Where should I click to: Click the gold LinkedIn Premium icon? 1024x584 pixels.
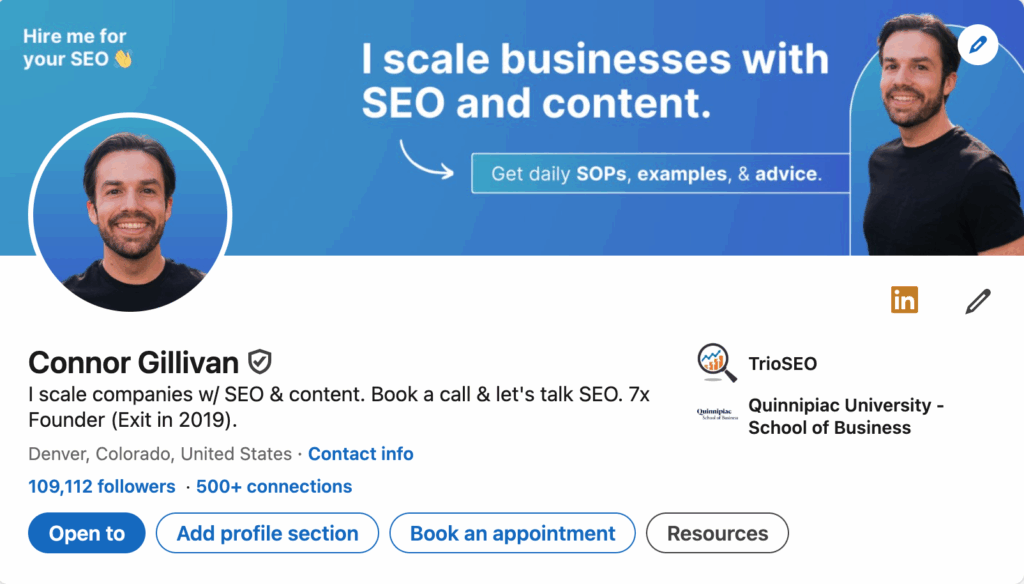(904, 299)
